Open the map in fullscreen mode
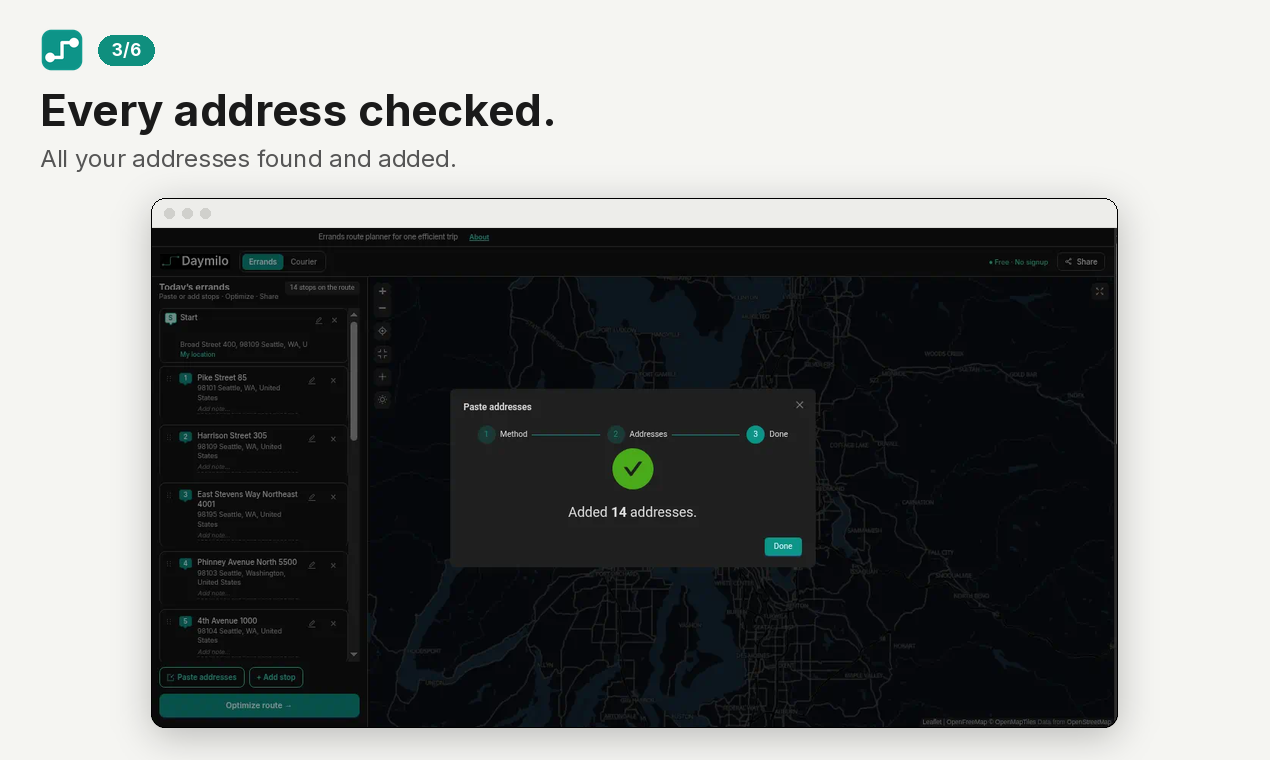This screenshot has width=1270, height=760. [x=1100, y=291]
